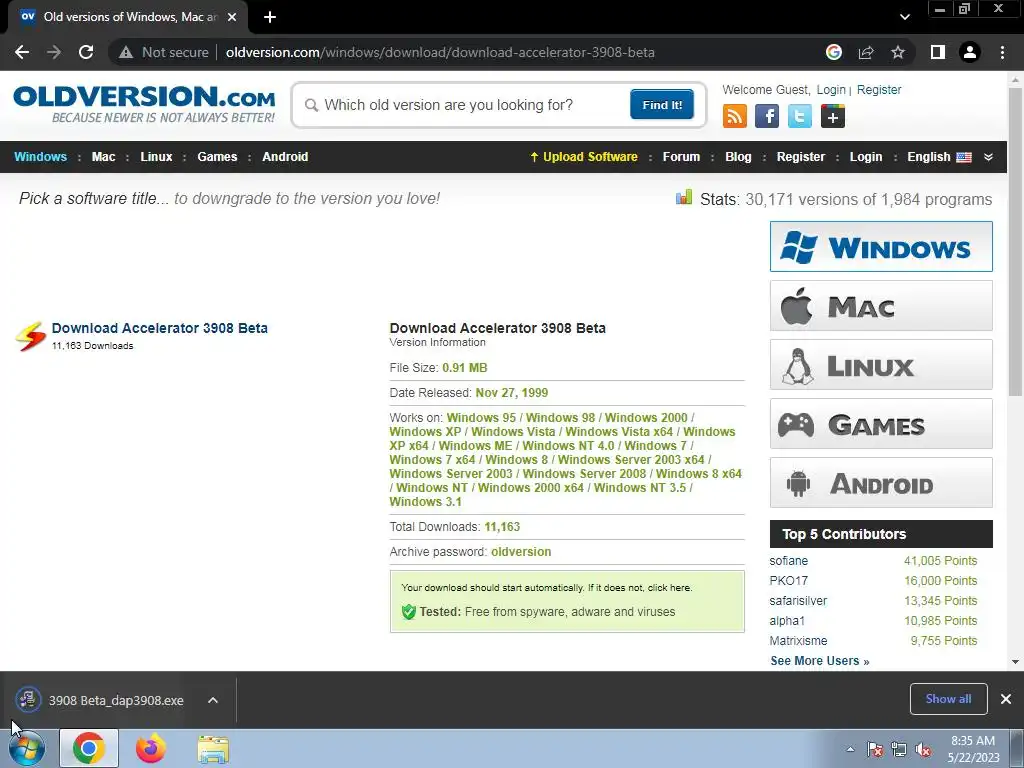
Task: Open Blog in navigation bar
Action: pos(738,157)
